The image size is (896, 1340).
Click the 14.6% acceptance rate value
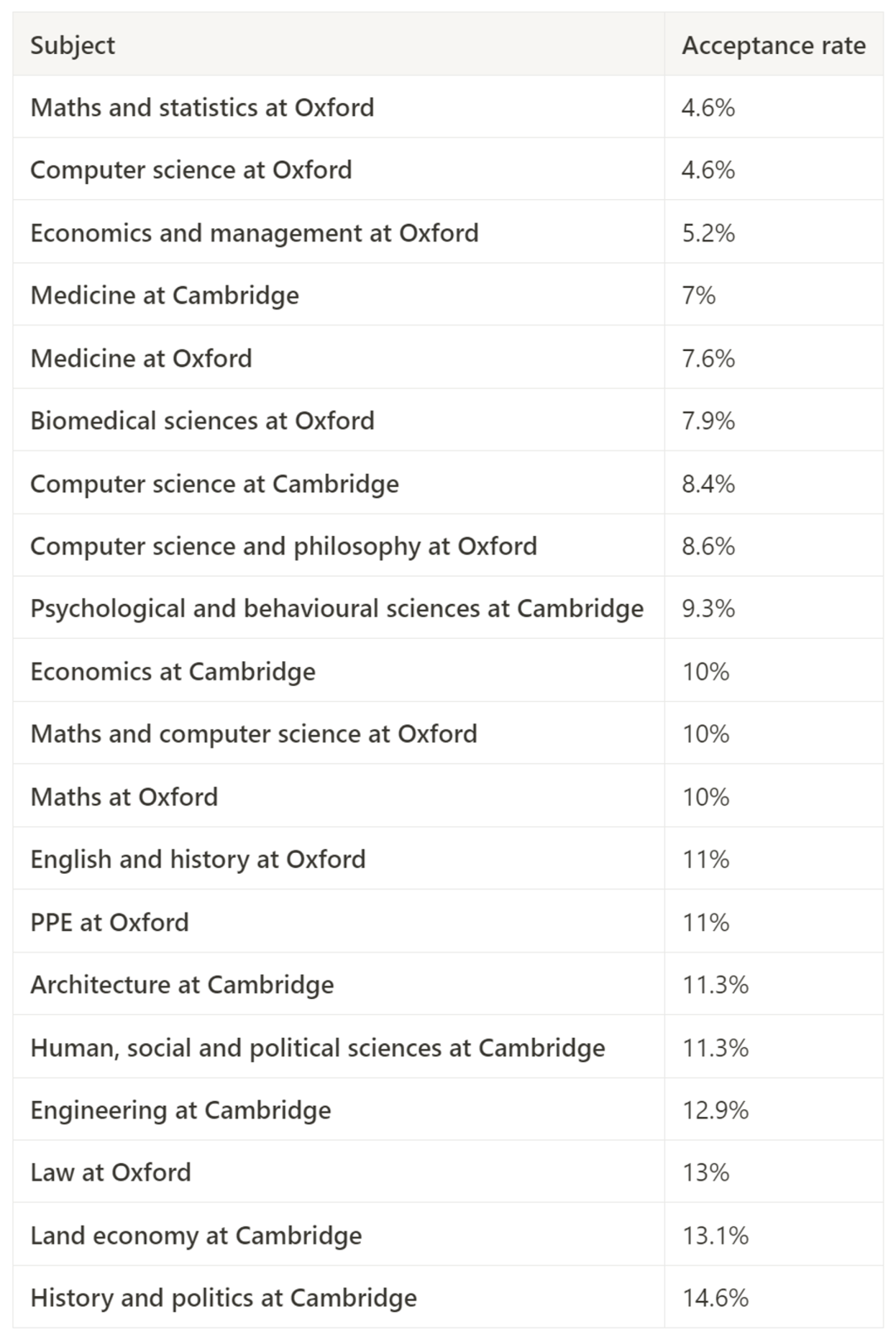715,1298
